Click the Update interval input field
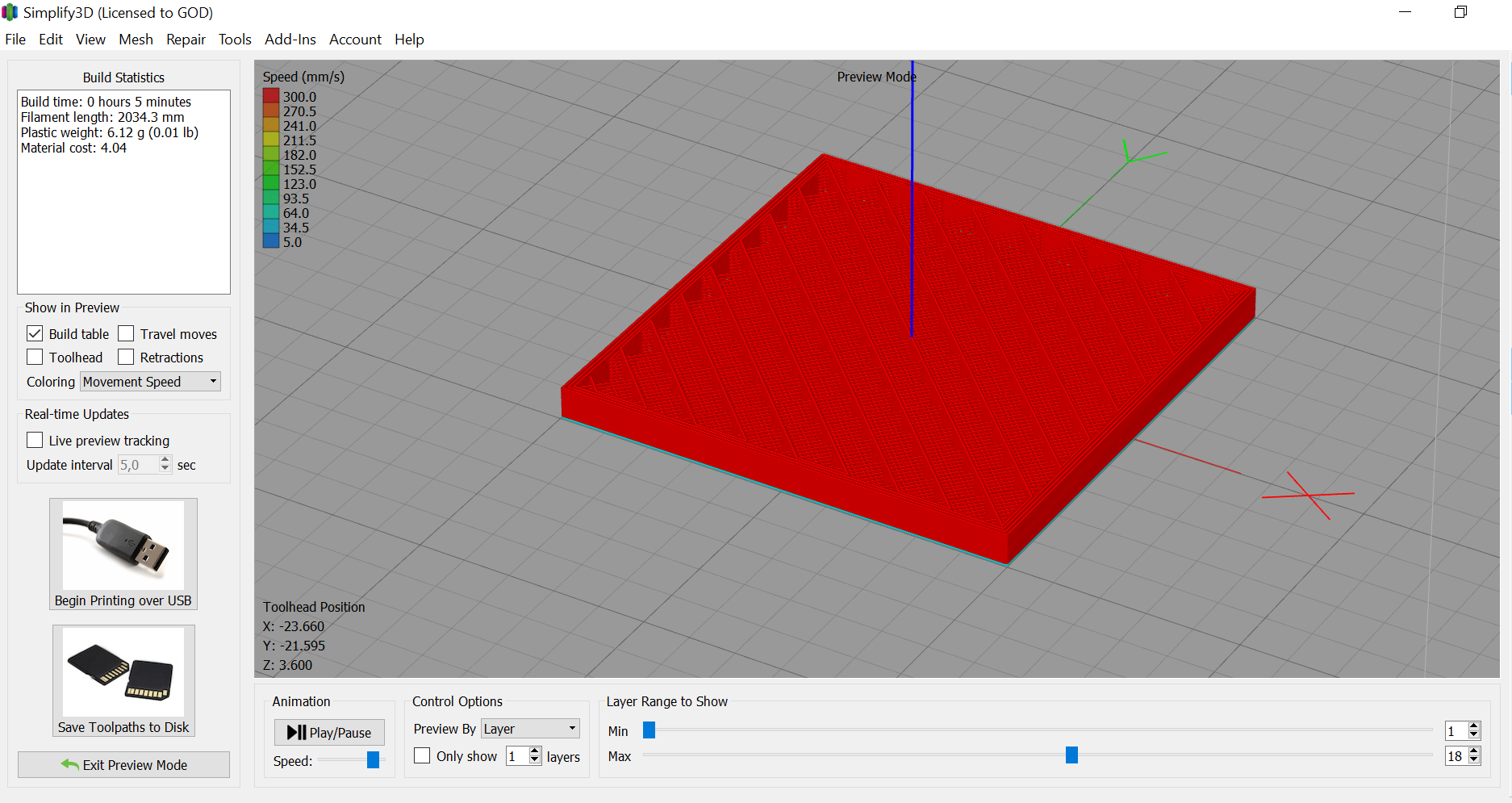This screenshot has height=803, width=1512. 139,465
